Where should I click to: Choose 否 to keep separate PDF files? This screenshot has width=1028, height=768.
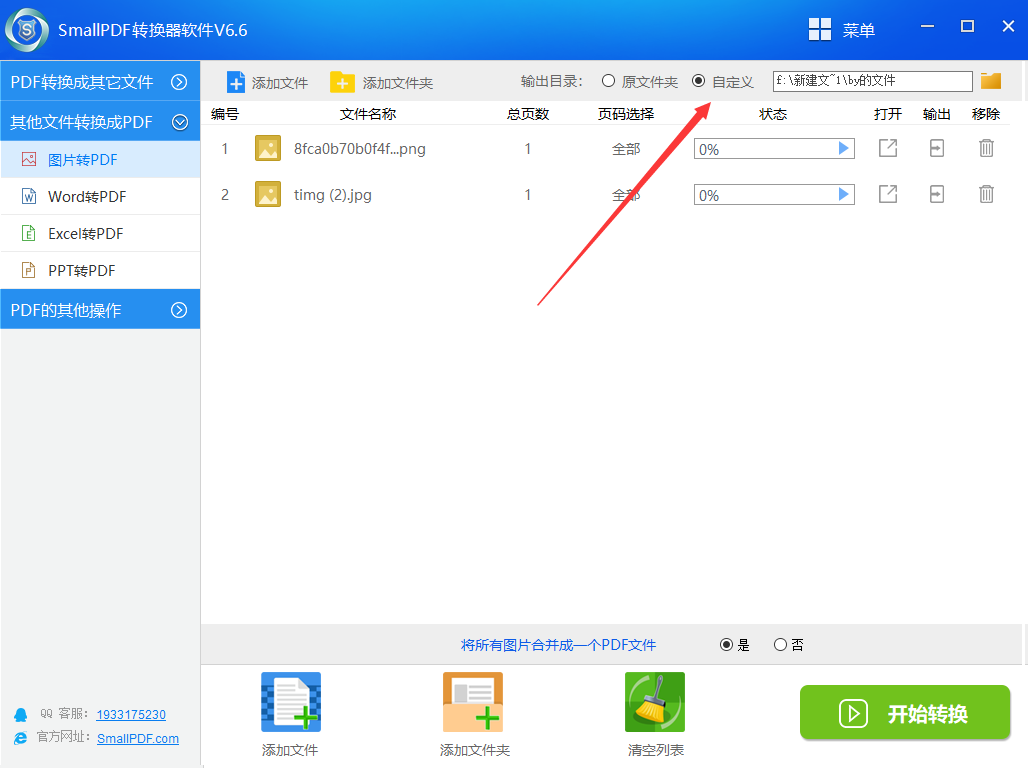coord(780,645)
